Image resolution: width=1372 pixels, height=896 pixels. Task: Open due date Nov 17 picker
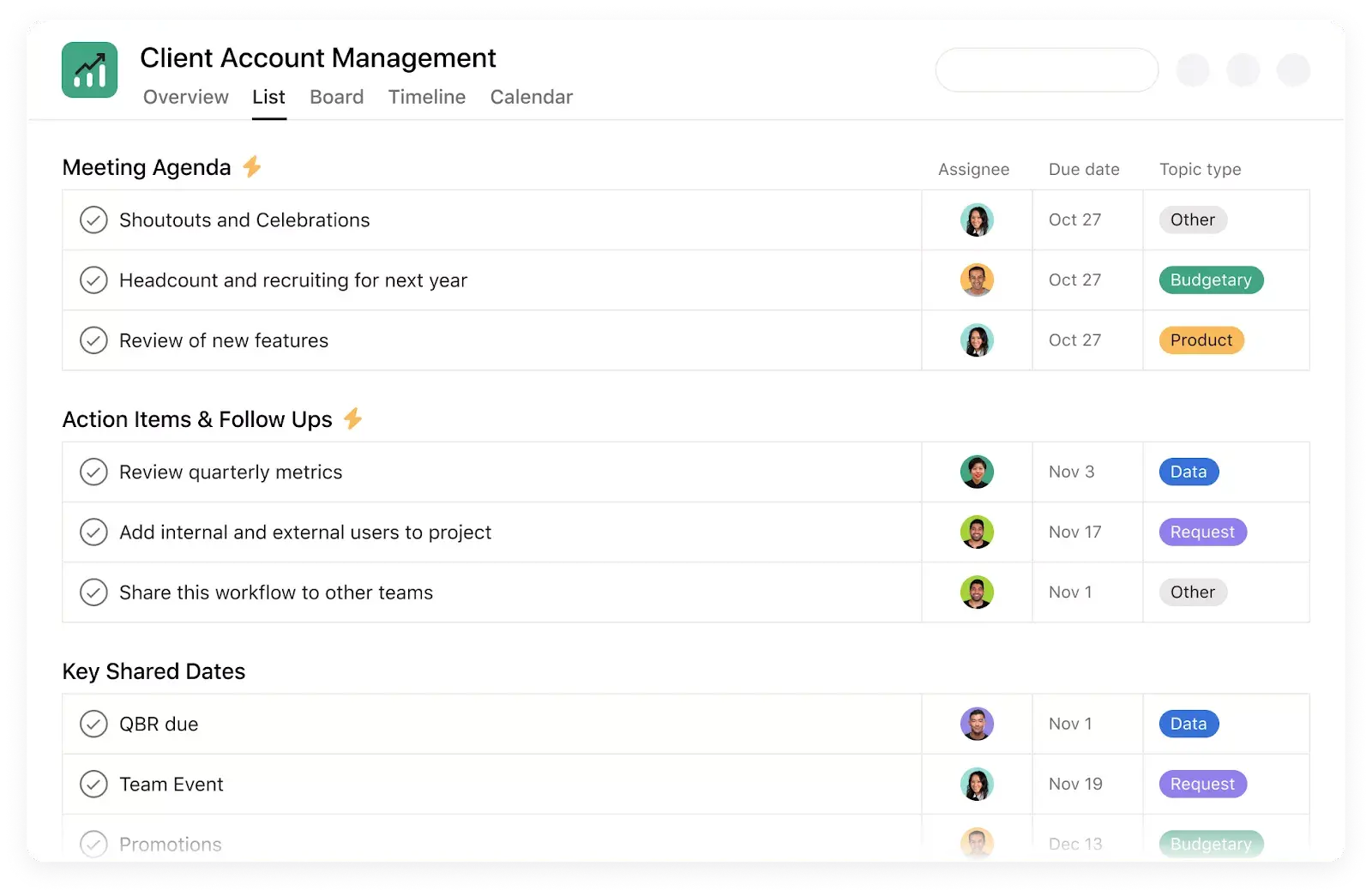[1074, 532]
